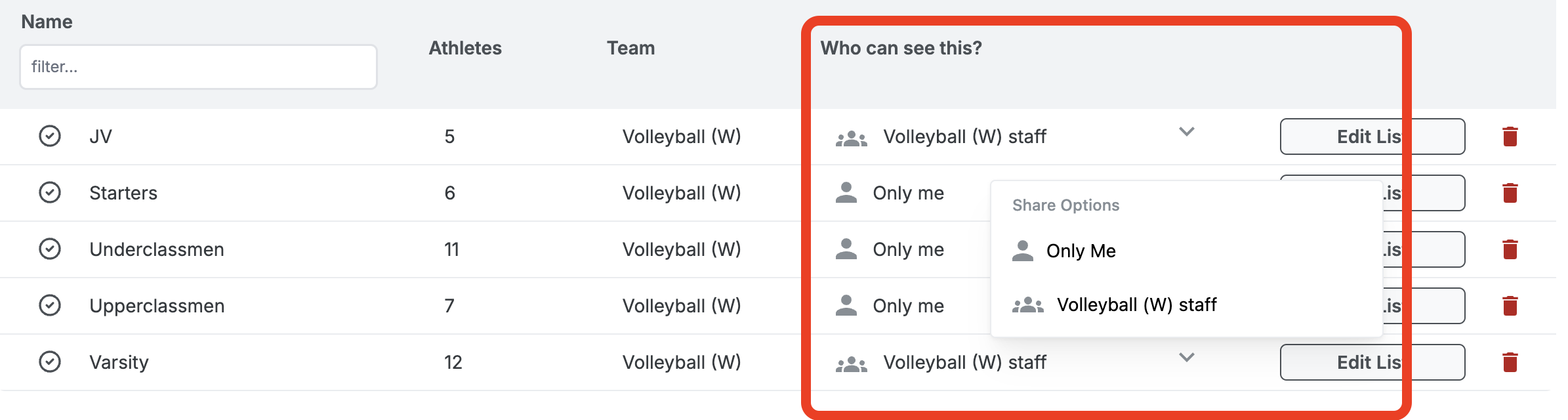The height and width of the screenshot is (420, 1568).
Task: Click person icon beside Underclassmen's Only me
Action: coord(846,249)
